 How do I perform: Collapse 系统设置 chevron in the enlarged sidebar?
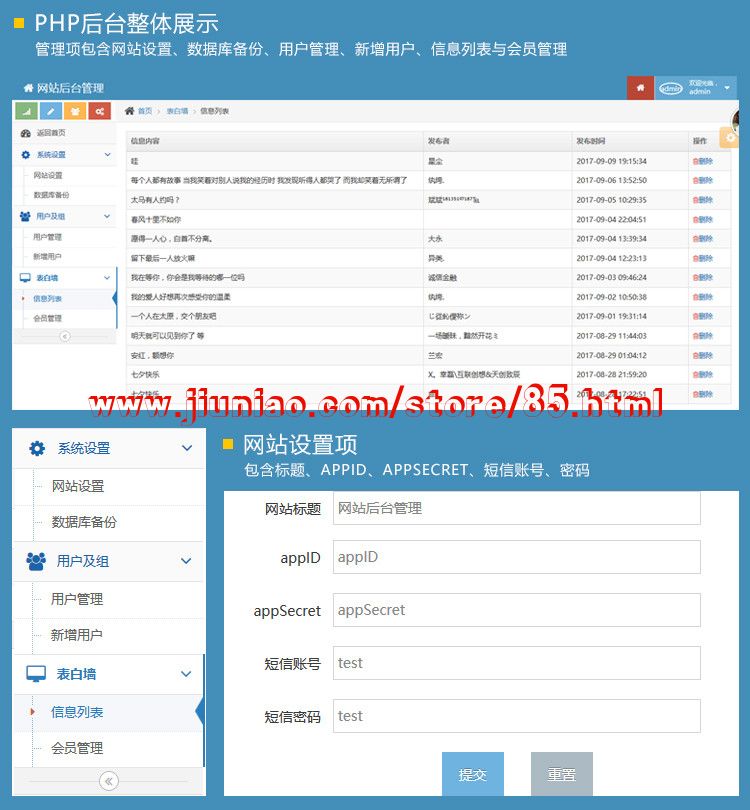187,448
